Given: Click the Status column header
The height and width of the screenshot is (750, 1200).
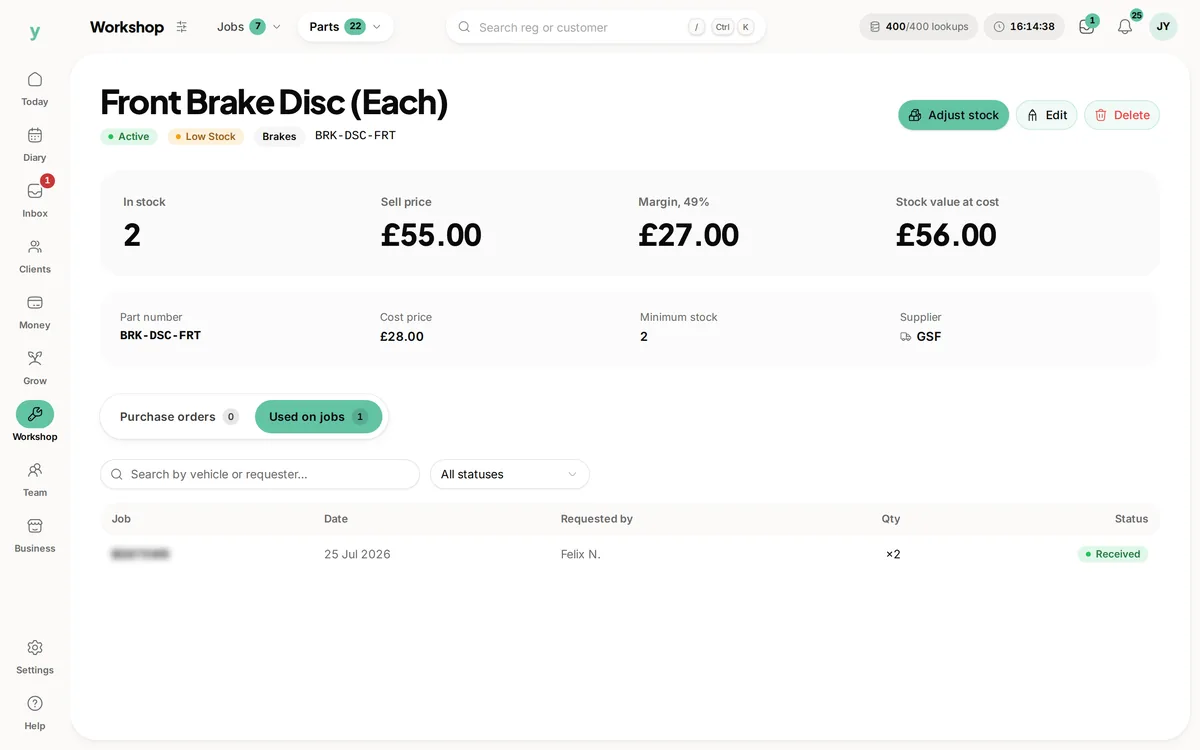Looking at the screenshot, I should pos(1132,519).
